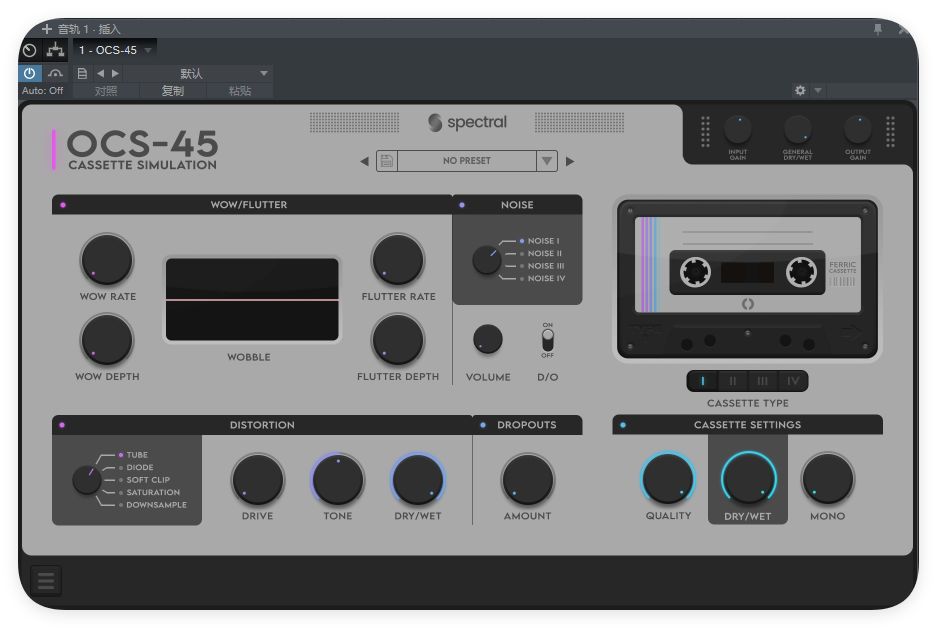Select the SATURATION distortion type
The height and width of the screenshot is (628, 937).
(149, 493)
